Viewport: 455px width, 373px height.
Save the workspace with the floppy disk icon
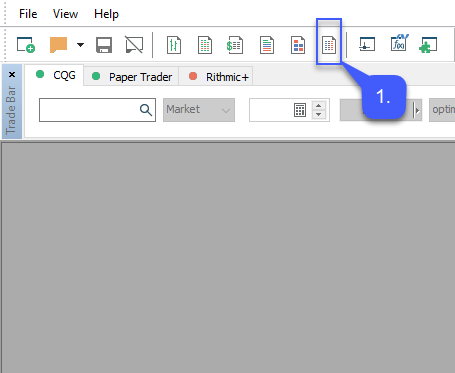point(104,45)
